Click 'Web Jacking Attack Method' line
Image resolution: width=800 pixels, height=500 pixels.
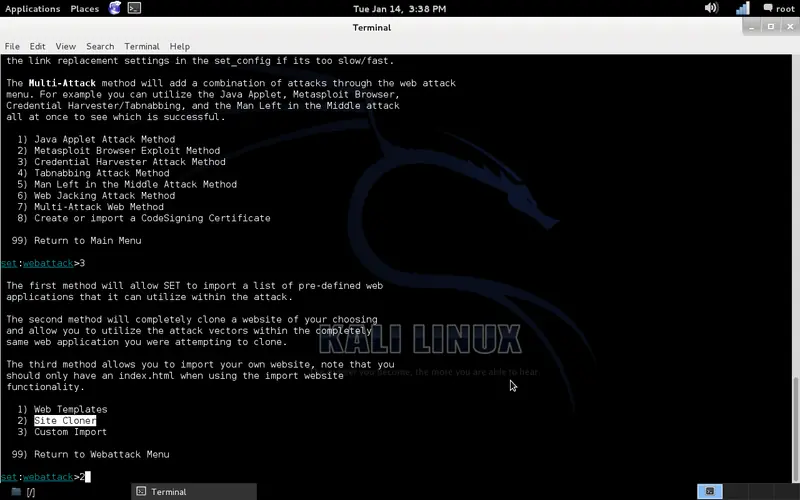[105, 195]
